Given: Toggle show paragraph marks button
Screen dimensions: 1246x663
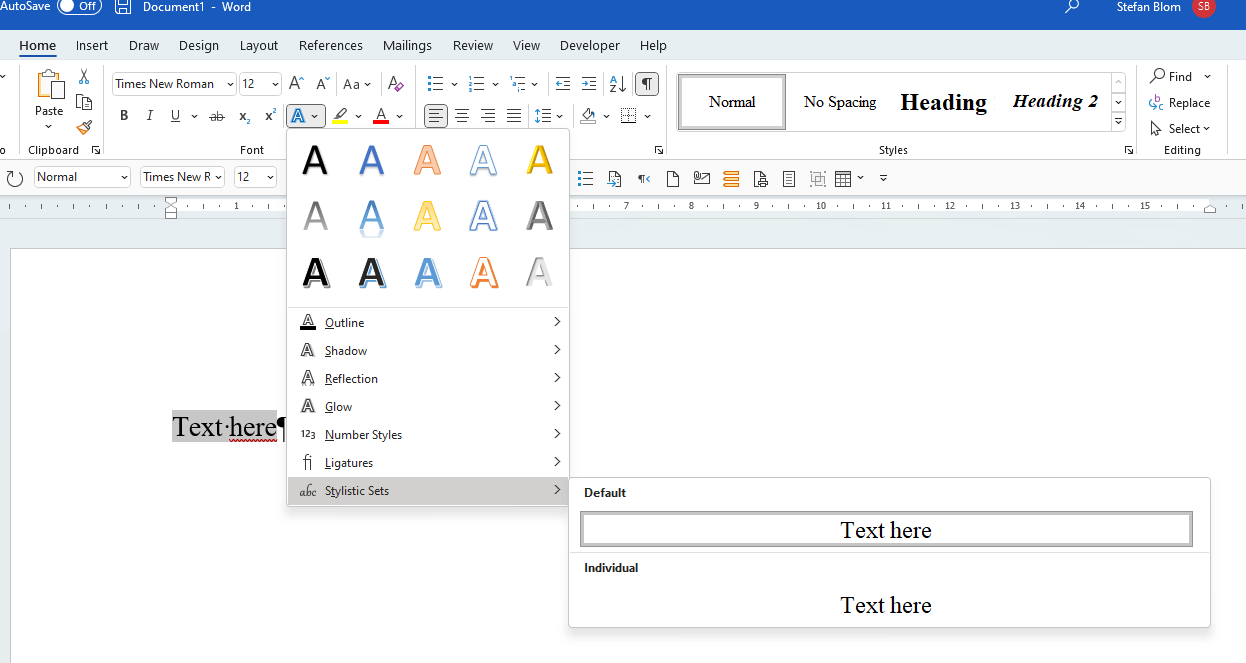Looking at the screenshot, I should [x=648, y=84].
